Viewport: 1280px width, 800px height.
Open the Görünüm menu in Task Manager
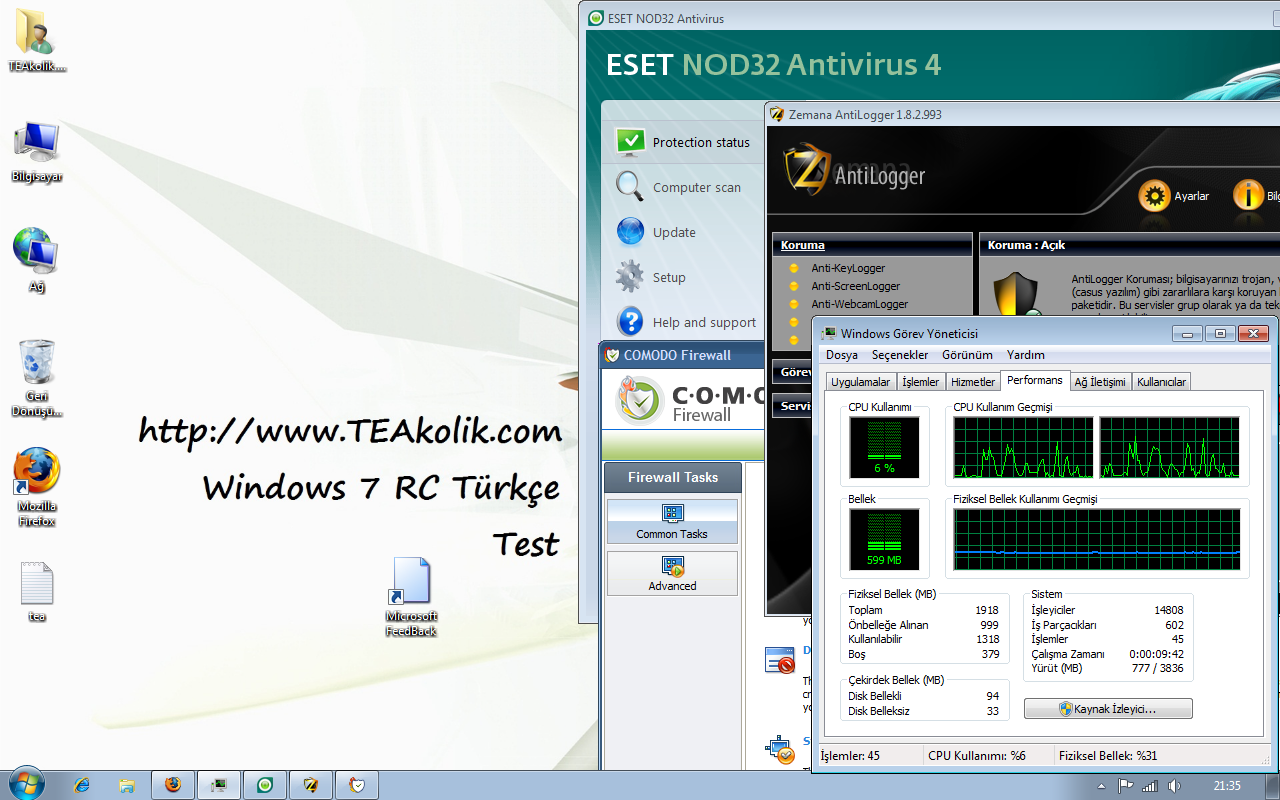(x=967, y=355)
